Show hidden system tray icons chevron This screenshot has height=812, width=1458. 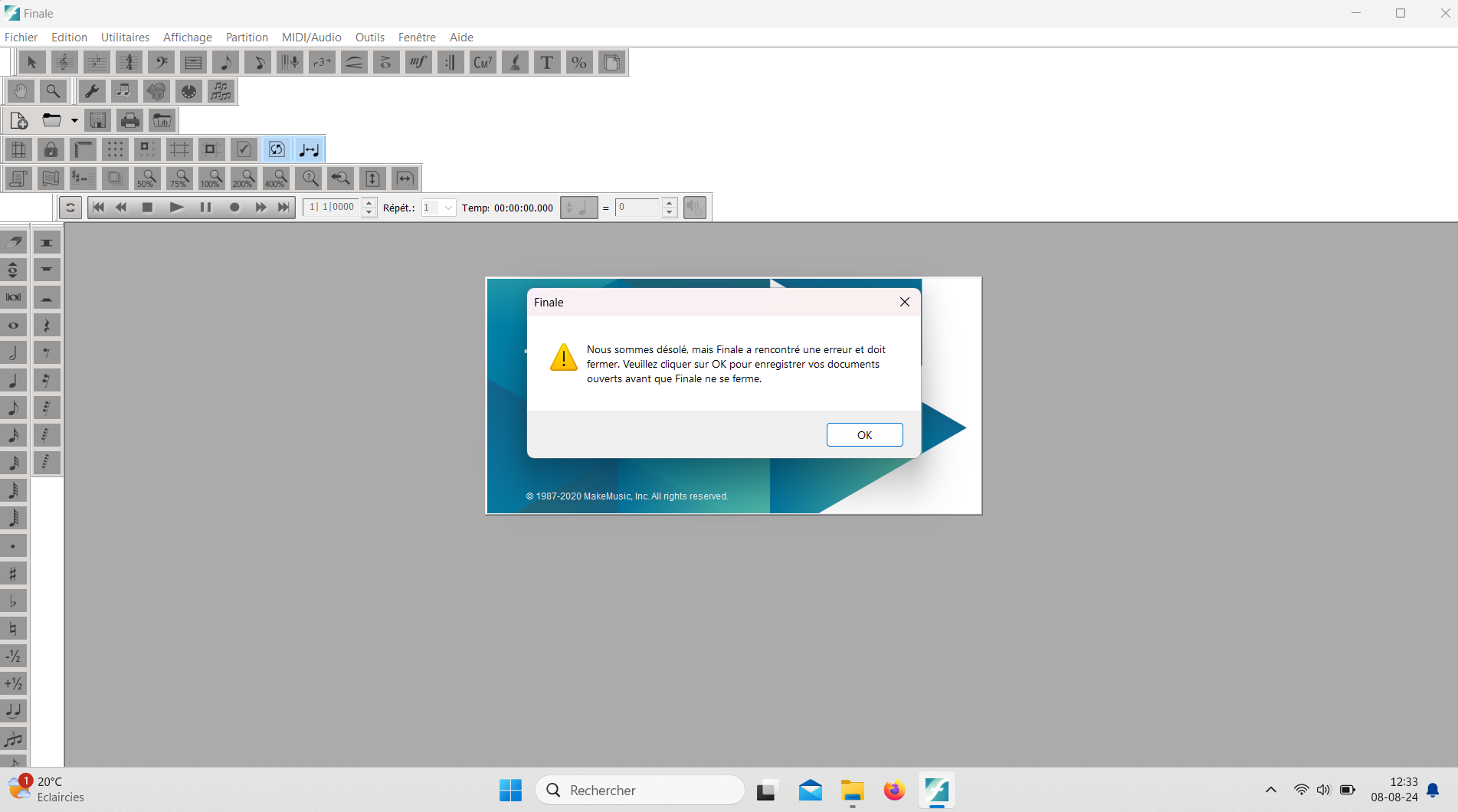point(1270,790)
